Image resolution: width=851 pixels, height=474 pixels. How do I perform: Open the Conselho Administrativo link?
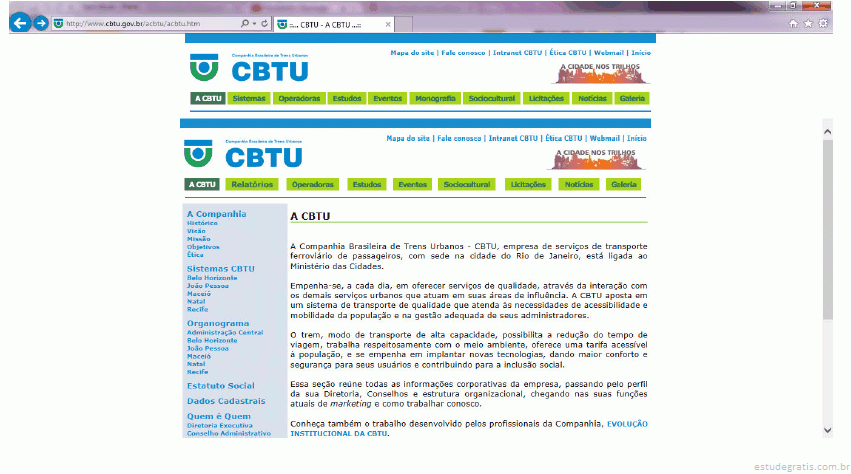point(228,433)
